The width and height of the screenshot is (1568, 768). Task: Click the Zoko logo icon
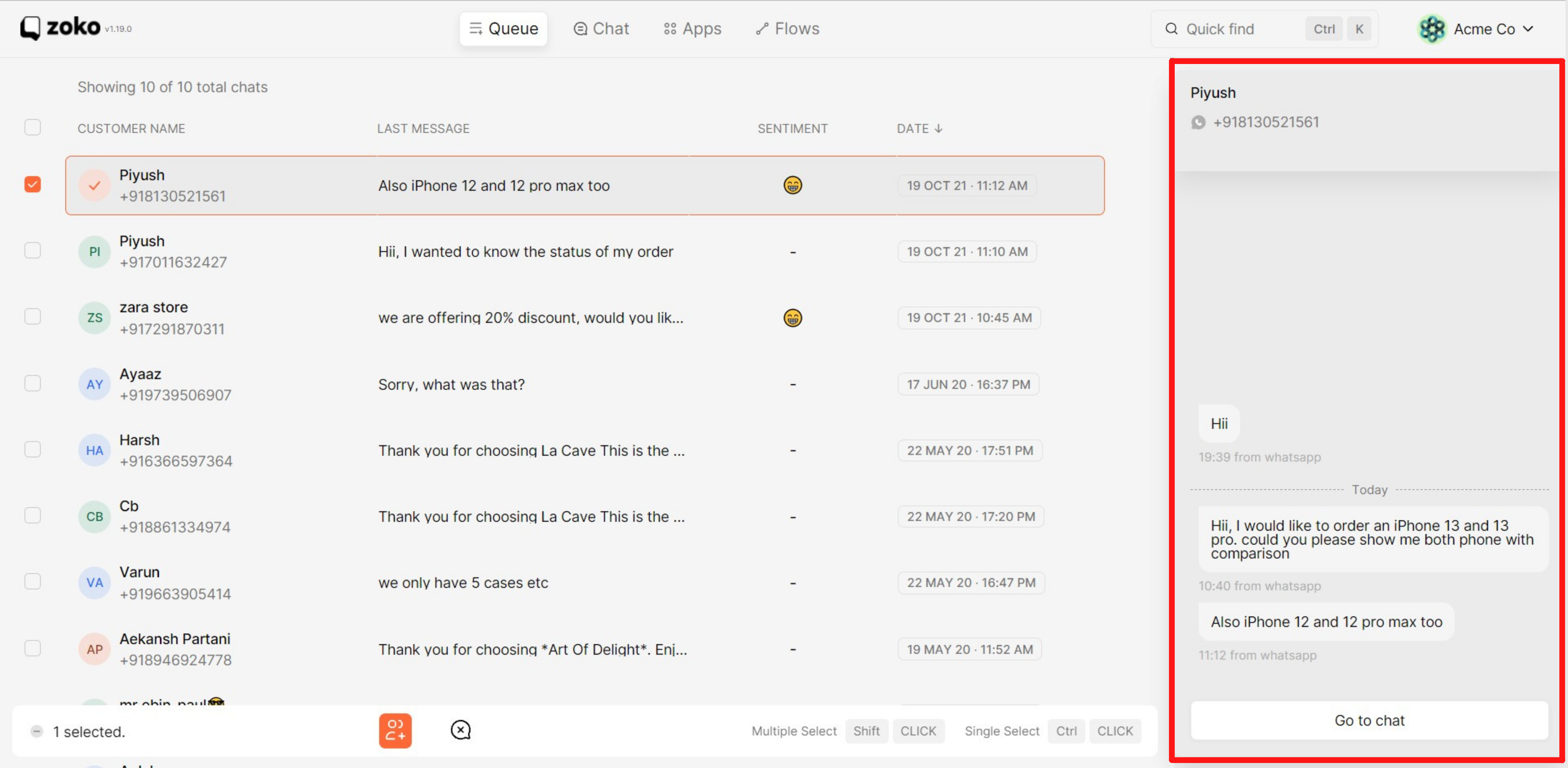point(30,28)
